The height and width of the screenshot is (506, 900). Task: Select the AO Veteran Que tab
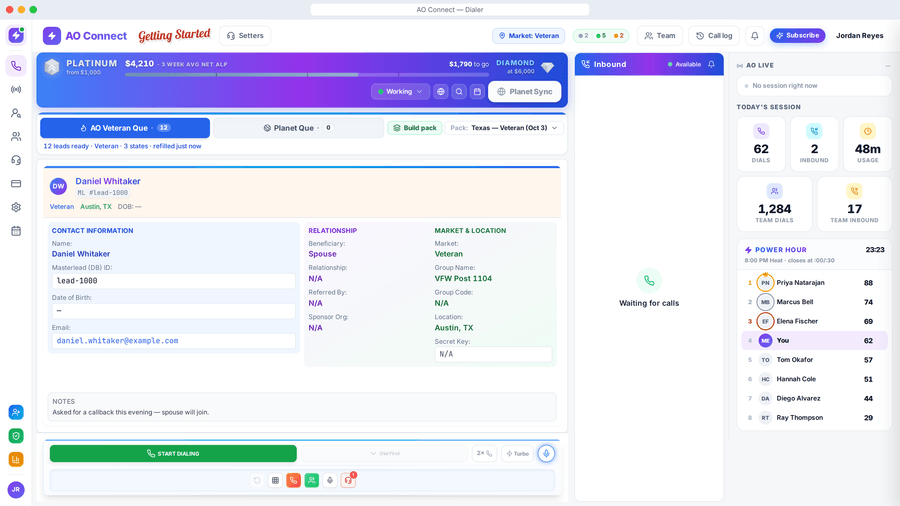click(125, 128)
